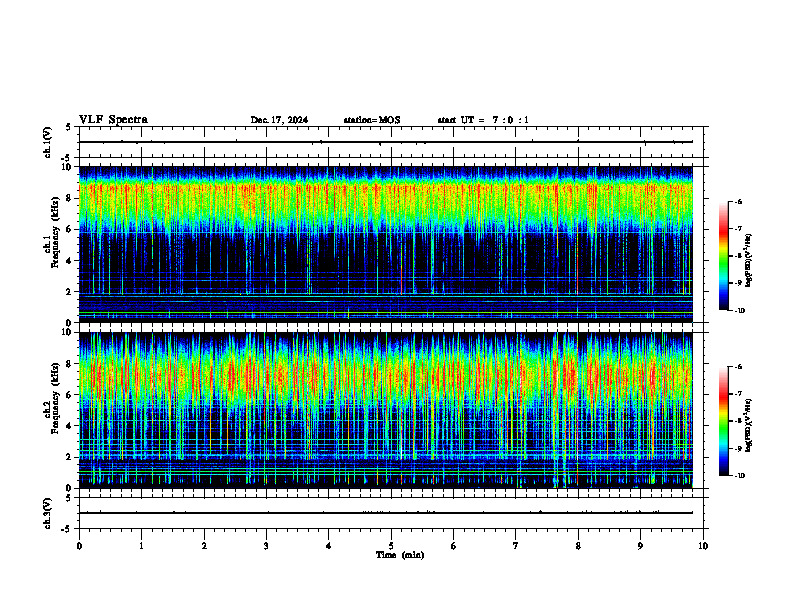The width and height of the screenshot is (792, 612).
Task: Click the 'station=MOS' label
Action: tap(372, 120)
